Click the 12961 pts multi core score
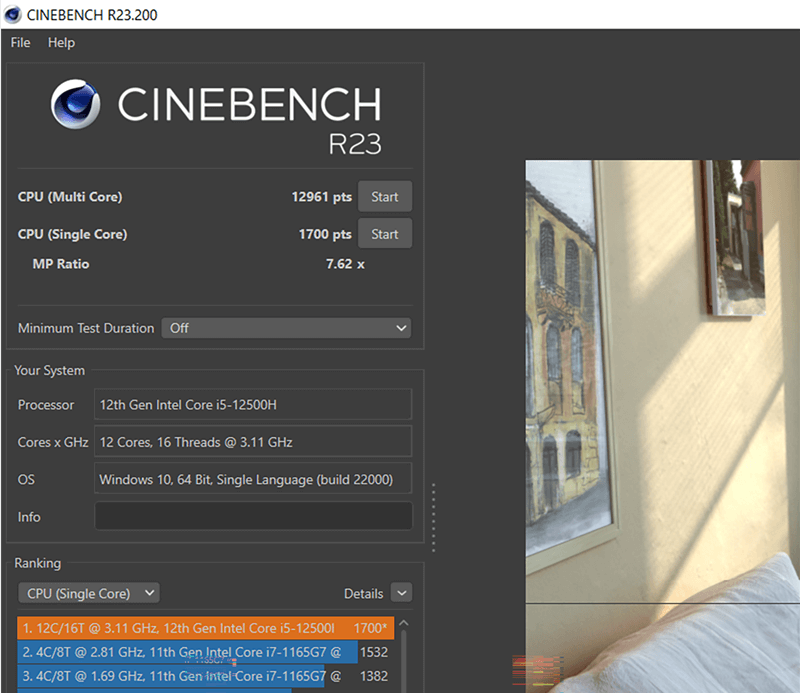This screenshot has height=693, width=800. pyautogui.click(x=321, y=197)
